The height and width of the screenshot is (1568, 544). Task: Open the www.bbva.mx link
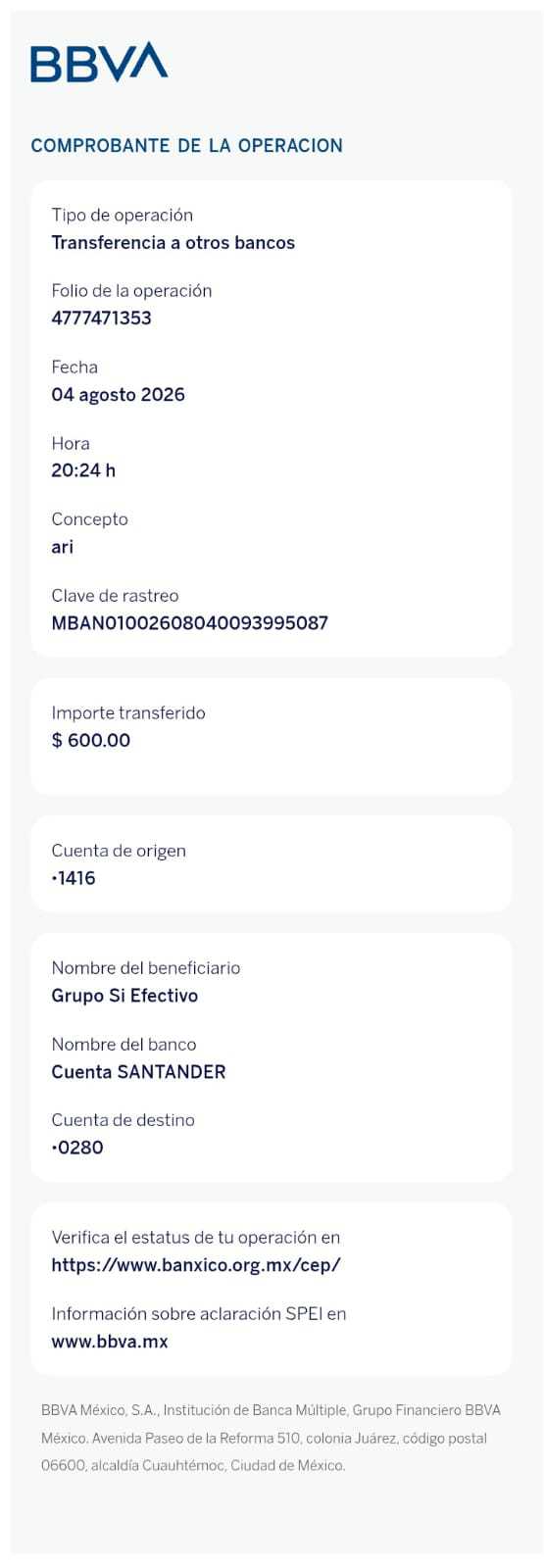point(110,1342)
